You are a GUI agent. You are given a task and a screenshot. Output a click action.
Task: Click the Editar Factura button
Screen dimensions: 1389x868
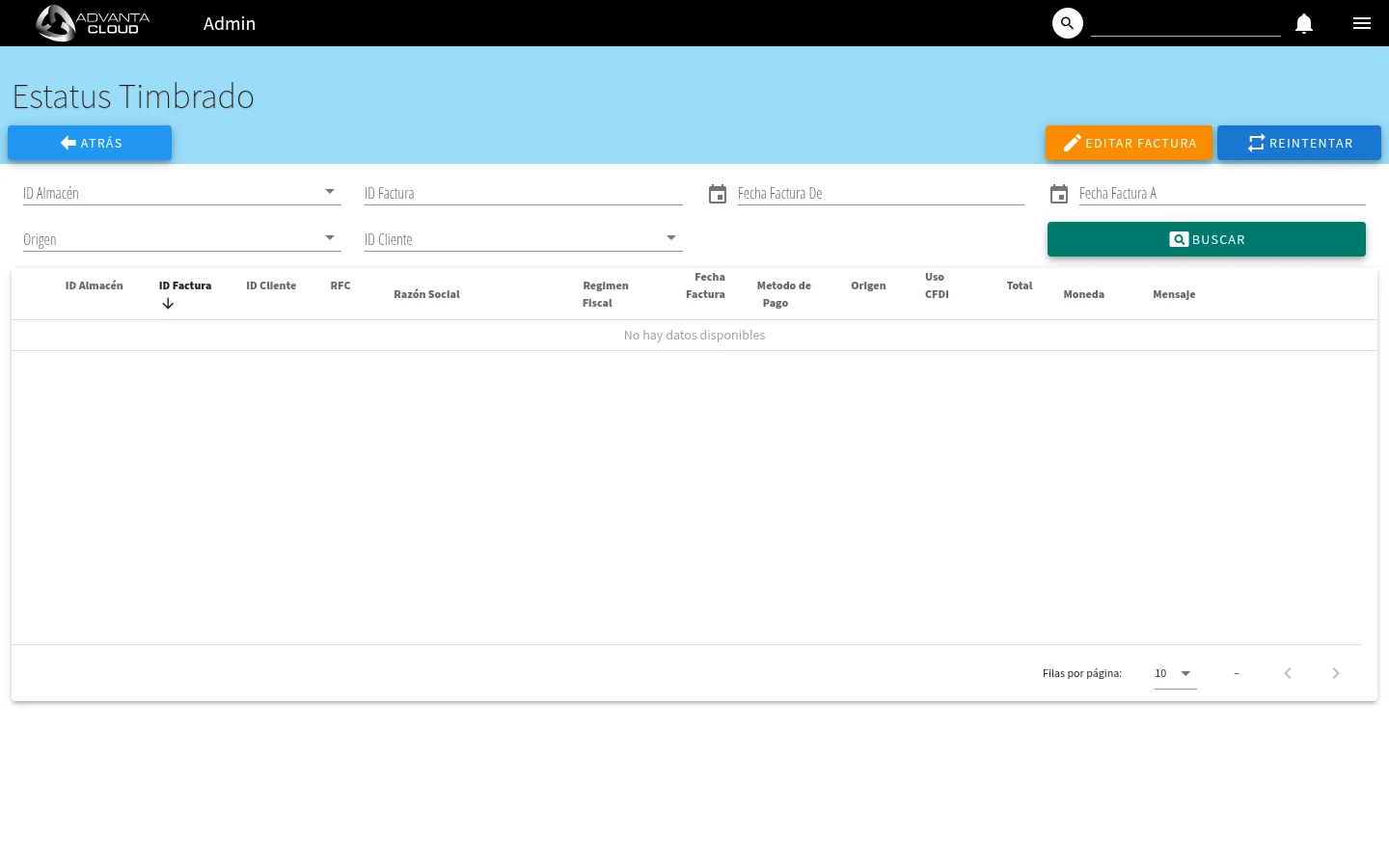(x=1129, y=143)
